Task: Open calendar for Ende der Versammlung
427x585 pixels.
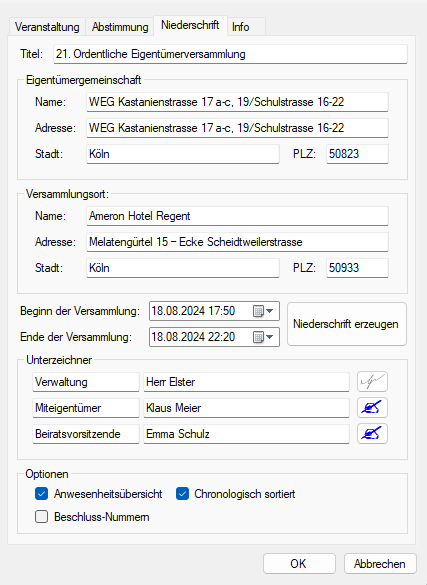Action: coord(258,337)
